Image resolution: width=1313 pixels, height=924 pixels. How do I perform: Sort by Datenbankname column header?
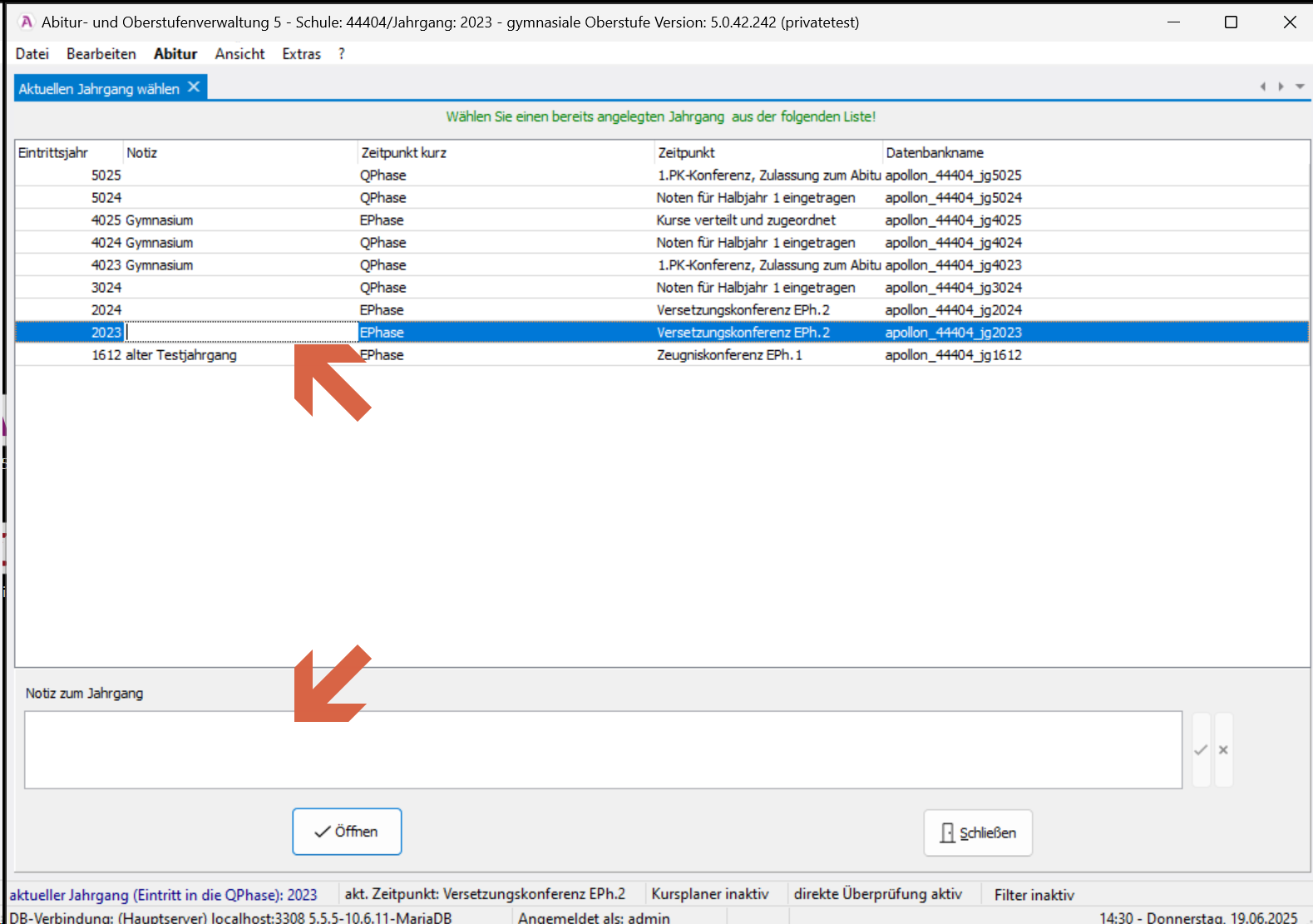tap(1095, 153)
